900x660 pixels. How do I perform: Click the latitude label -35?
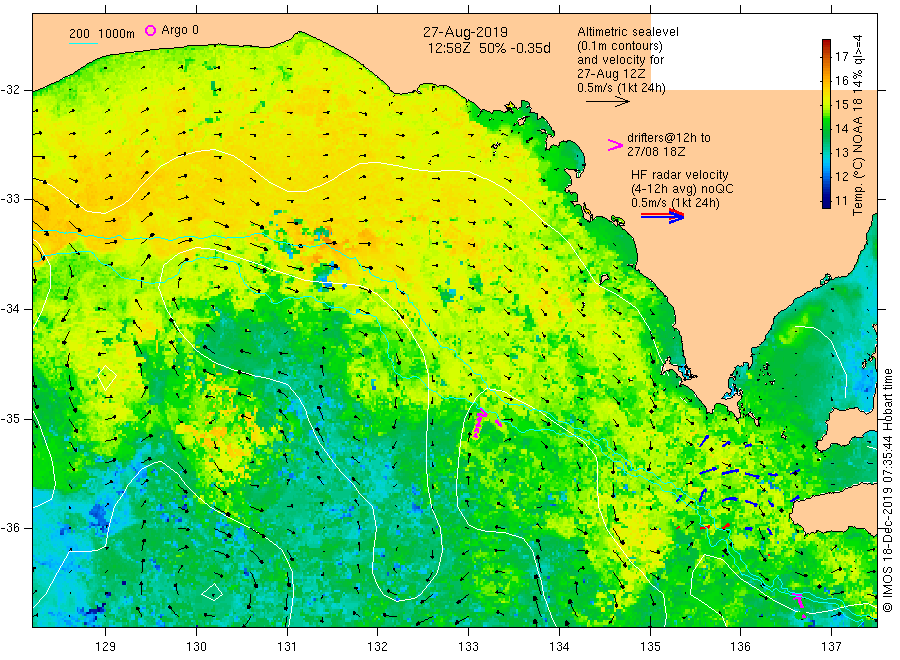11,418
